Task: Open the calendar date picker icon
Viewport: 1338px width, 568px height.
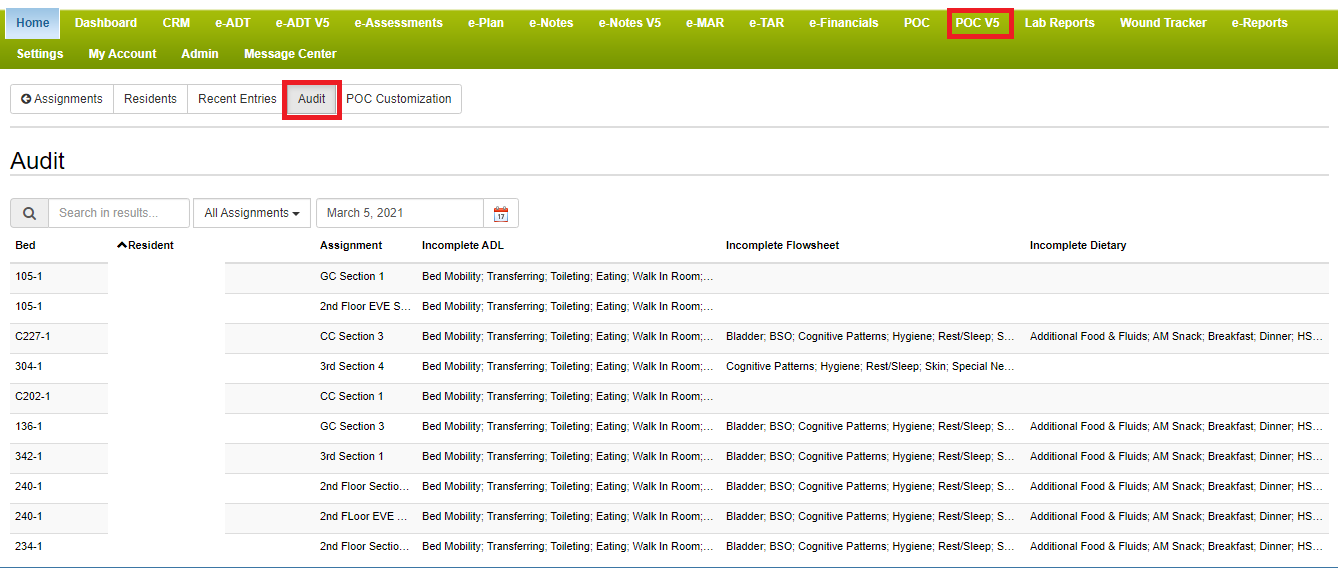Action: pyautogui.click(x=501, y=213)
